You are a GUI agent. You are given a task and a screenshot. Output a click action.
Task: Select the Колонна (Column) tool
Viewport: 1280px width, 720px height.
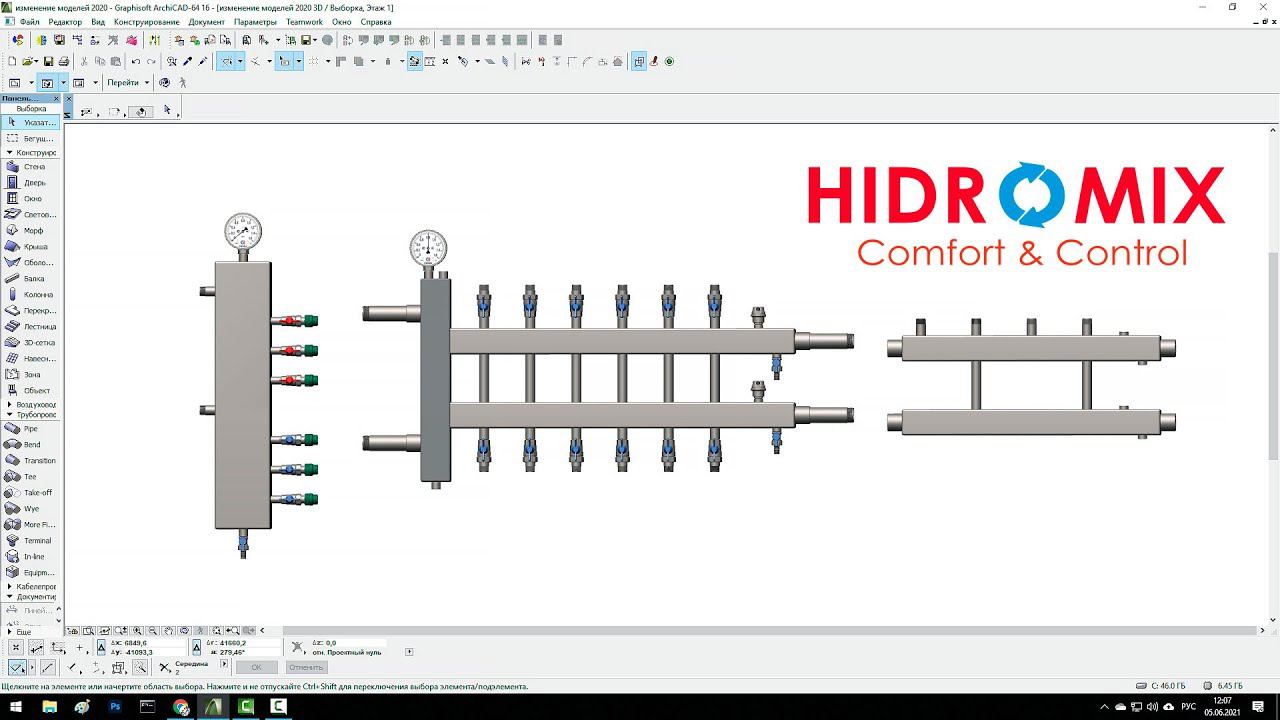click(30, 295)
